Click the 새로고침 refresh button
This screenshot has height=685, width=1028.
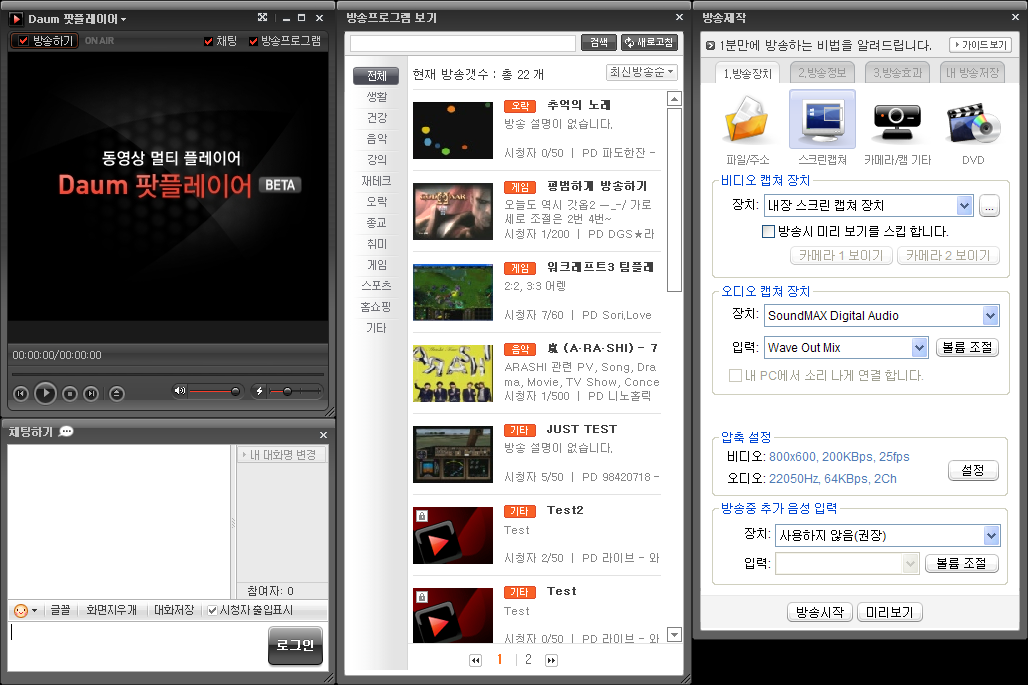649,43
